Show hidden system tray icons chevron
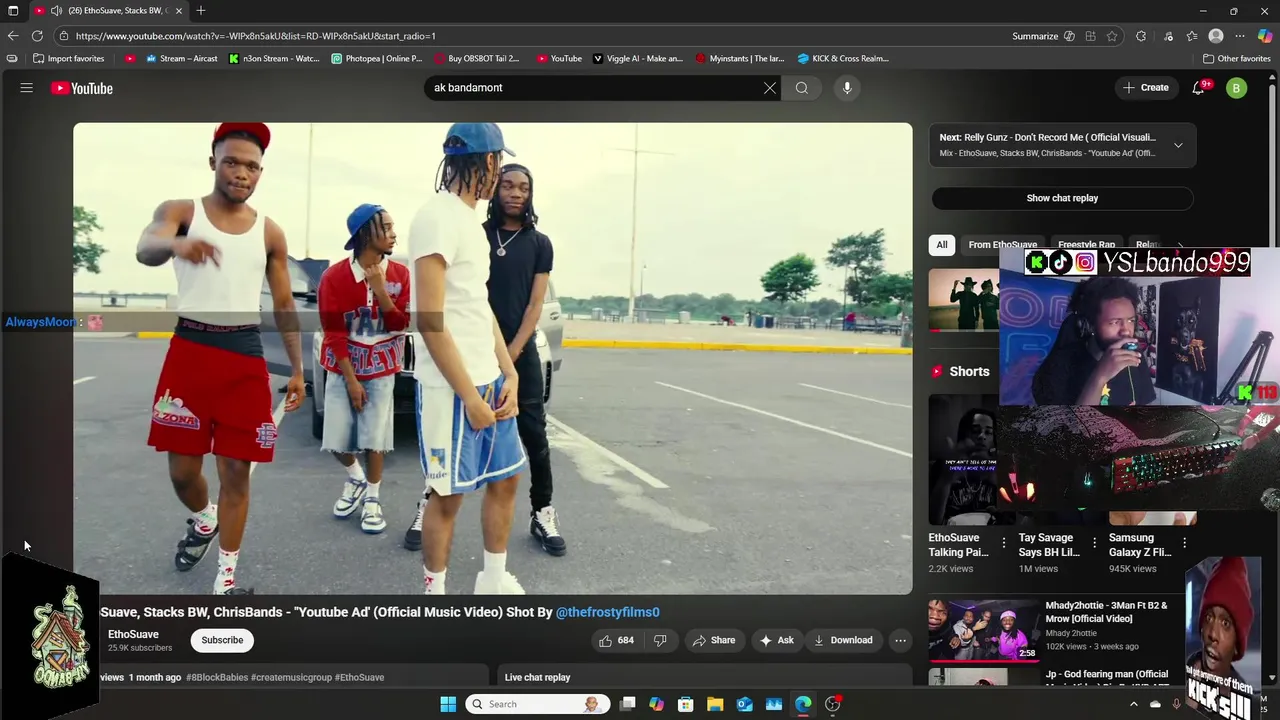Viewport: 1280px width, 720px height. [x=1133, y=704]
